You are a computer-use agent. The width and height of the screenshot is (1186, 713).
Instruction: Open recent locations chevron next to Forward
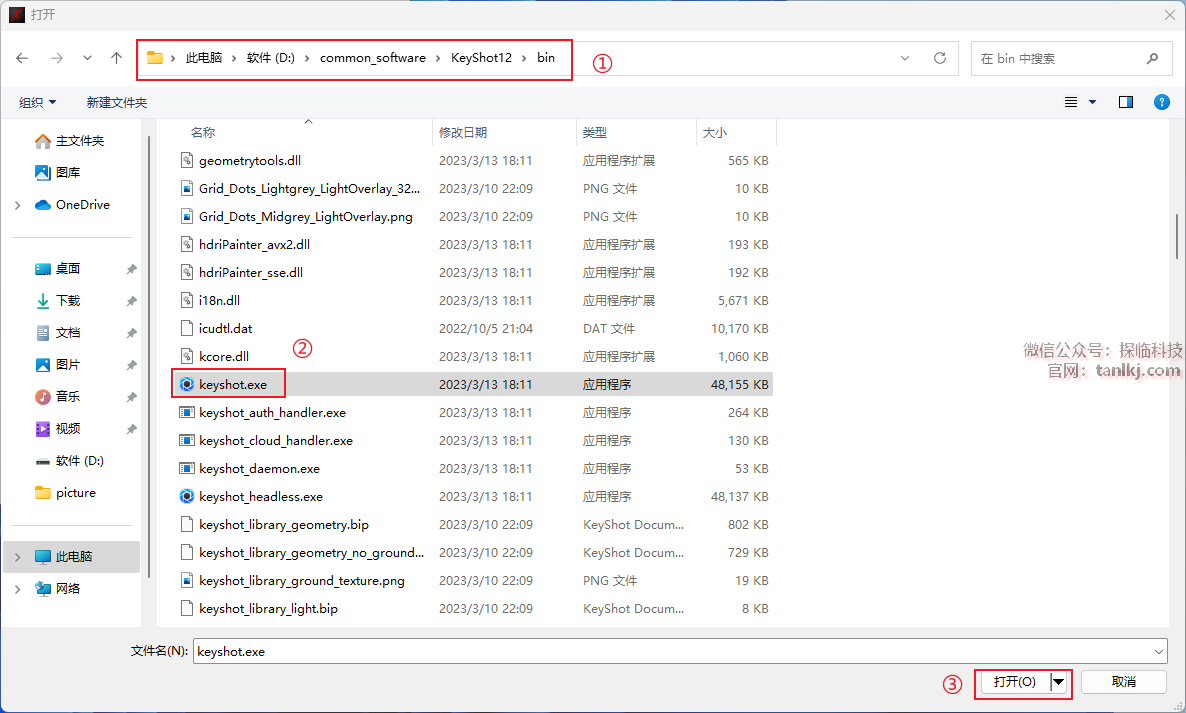(x=88, y=58)
